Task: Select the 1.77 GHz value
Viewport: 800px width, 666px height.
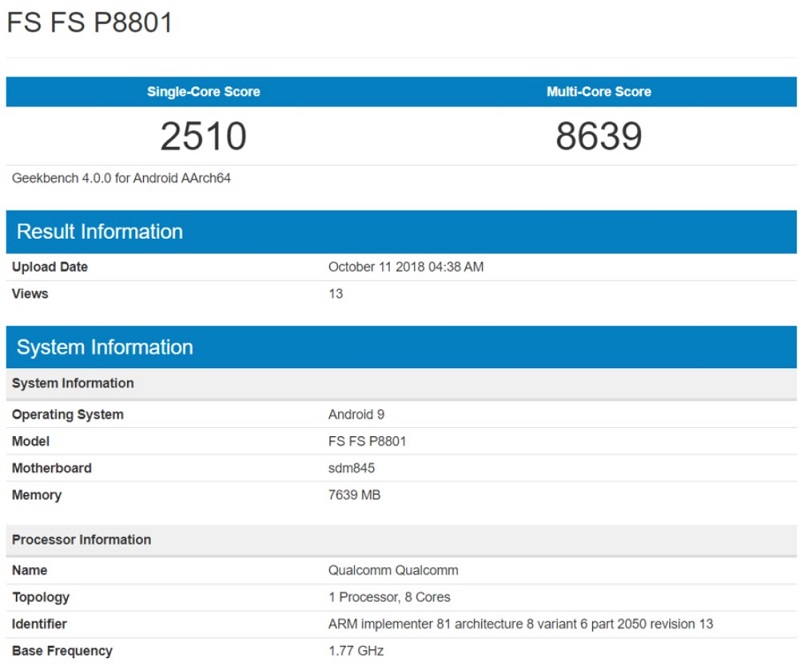Action: [356, 651]
